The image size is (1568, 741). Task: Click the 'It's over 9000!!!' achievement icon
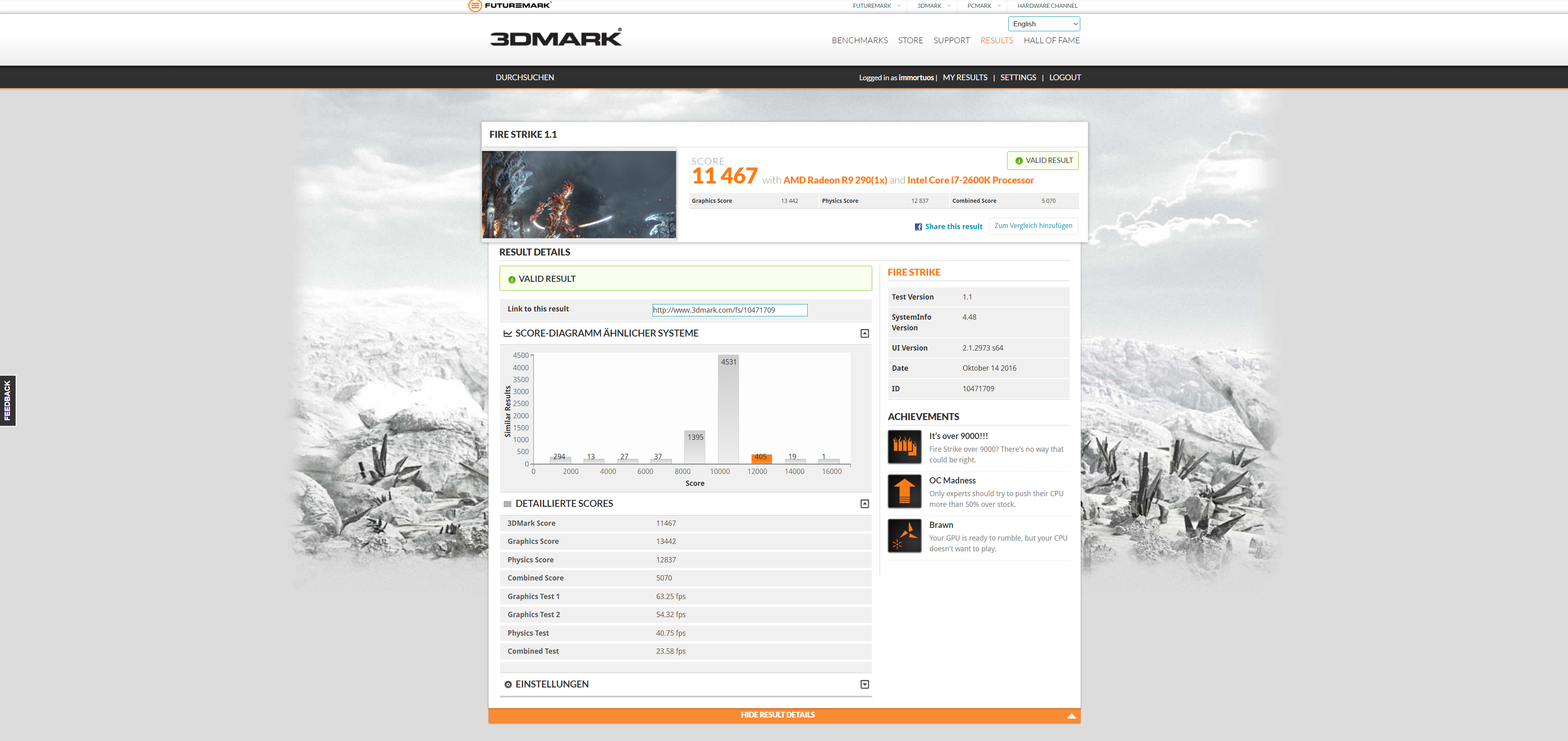(x=904, y=447)
